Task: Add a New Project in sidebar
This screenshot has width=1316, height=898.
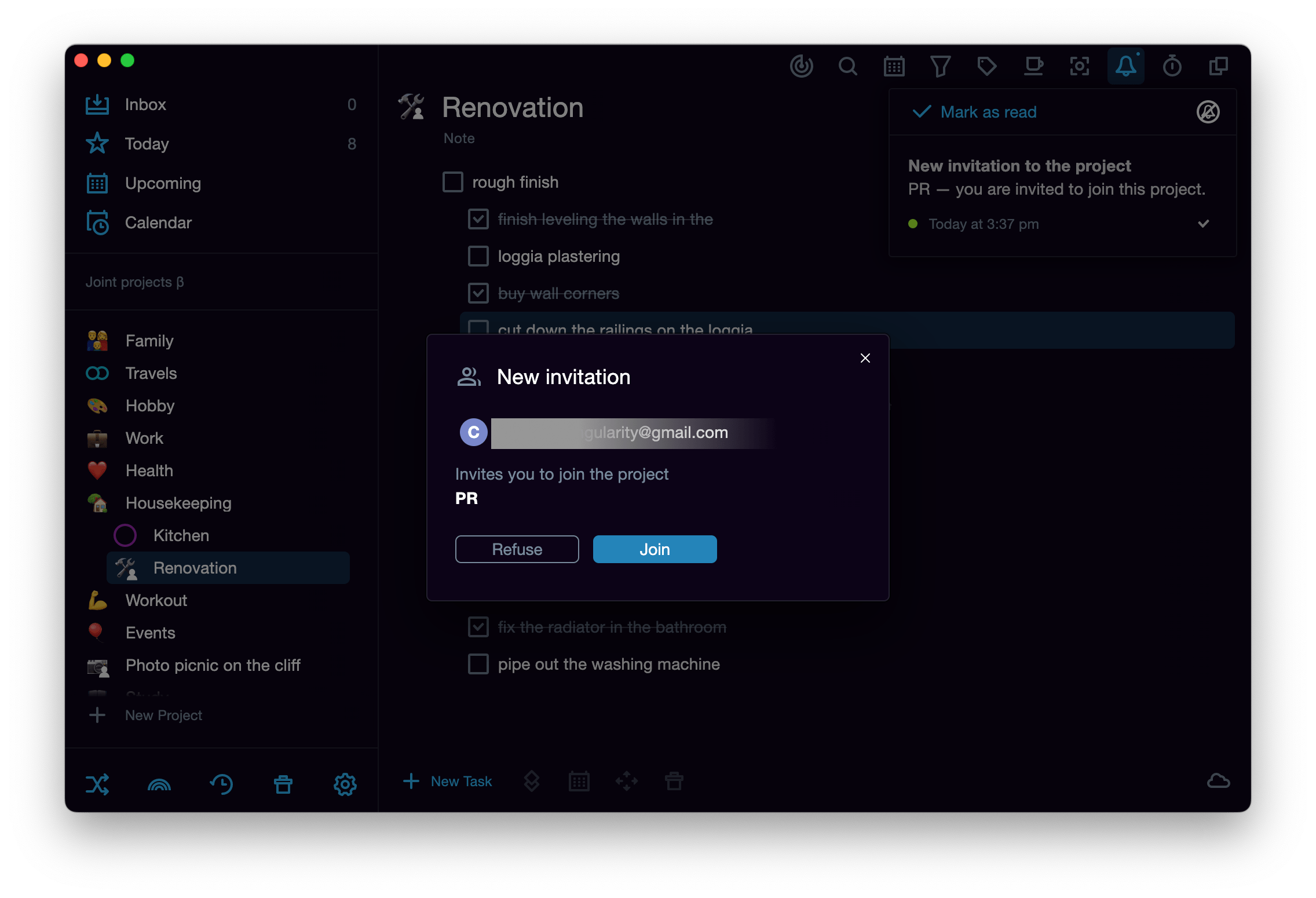Action: 146,715
